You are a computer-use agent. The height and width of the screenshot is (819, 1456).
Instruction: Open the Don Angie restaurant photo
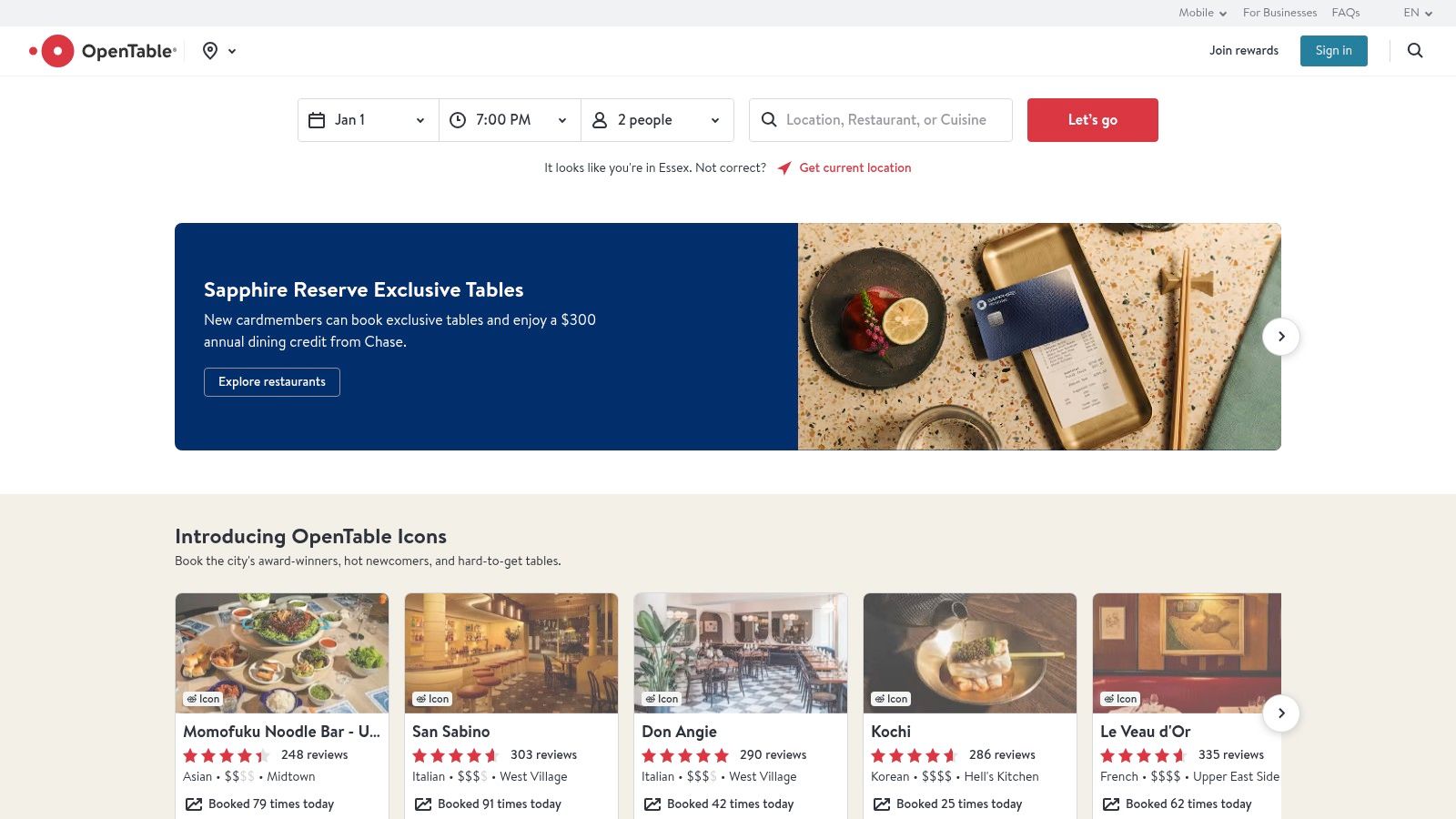pos(741,653)
